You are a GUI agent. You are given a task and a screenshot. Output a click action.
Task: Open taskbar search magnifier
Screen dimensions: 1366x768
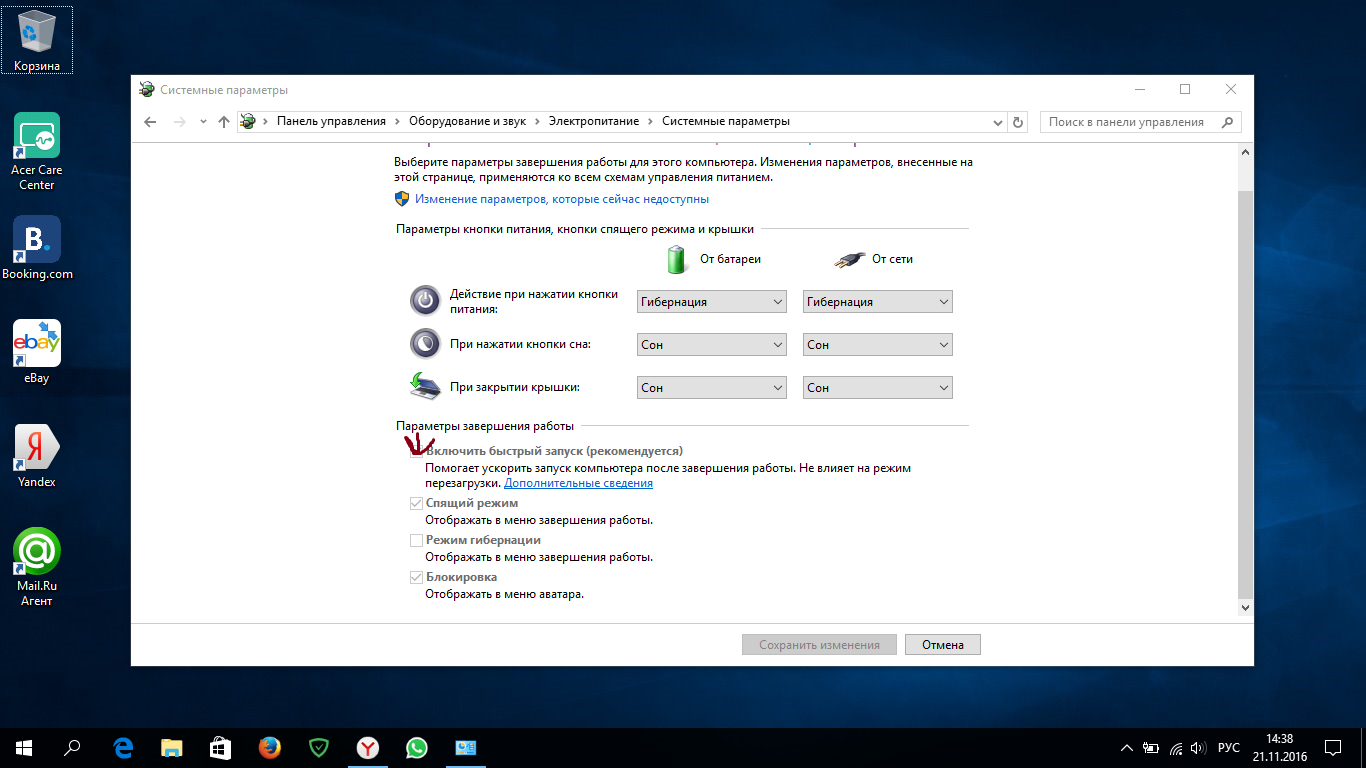(72, 747)
